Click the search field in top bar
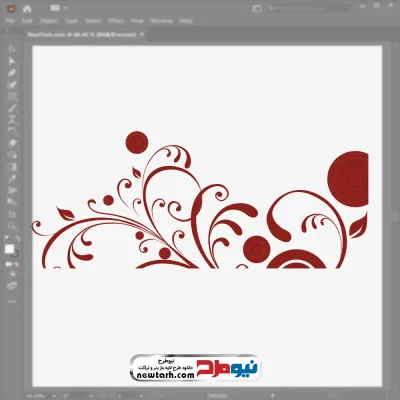This screenshot has width=400, height=400. click(308, 8)
